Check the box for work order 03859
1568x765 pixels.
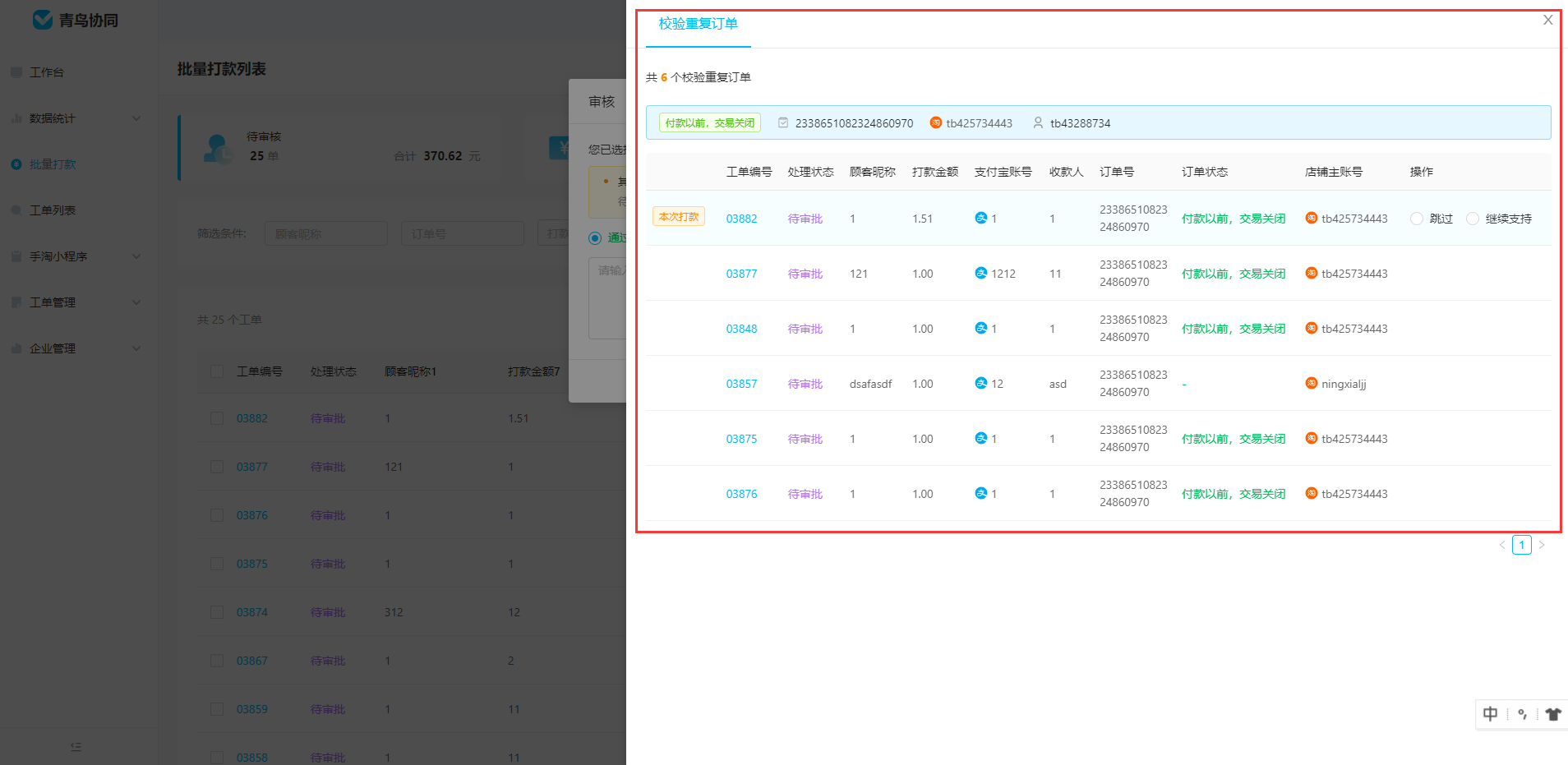point(217,709)
